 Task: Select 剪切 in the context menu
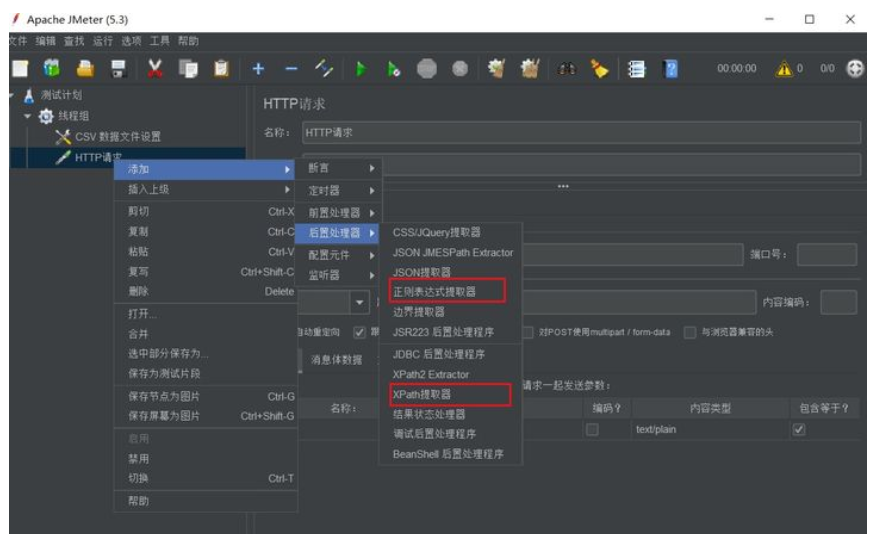[206, 212]
